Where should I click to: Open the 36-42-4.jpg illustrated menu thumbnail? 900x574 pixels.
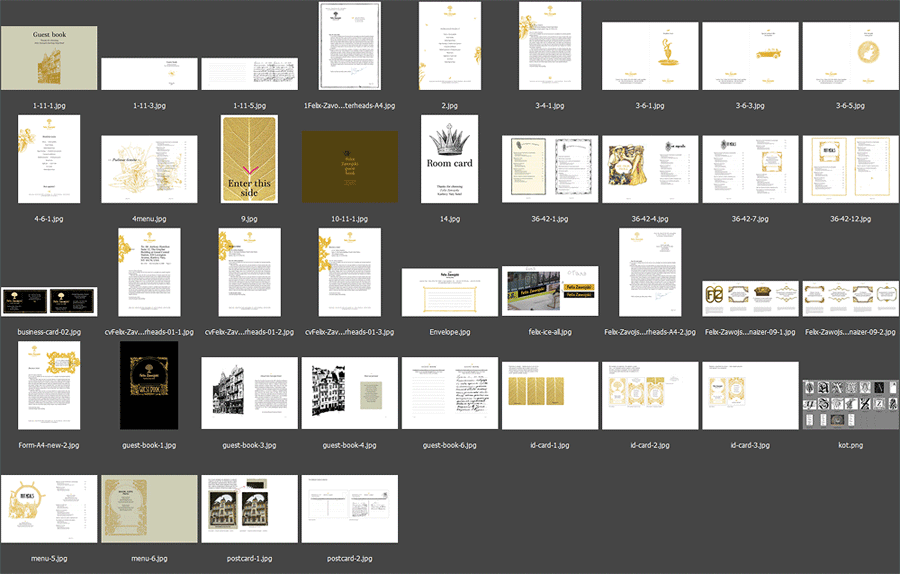click(x=649, y=169)
